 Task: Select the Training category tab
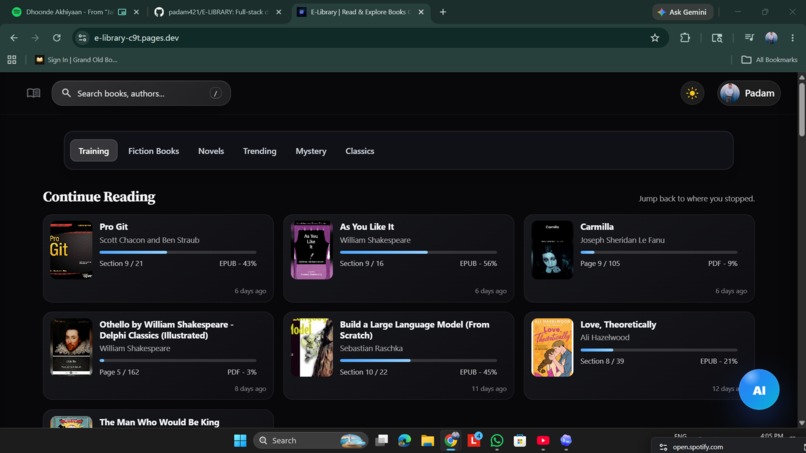tap(94, 151)
